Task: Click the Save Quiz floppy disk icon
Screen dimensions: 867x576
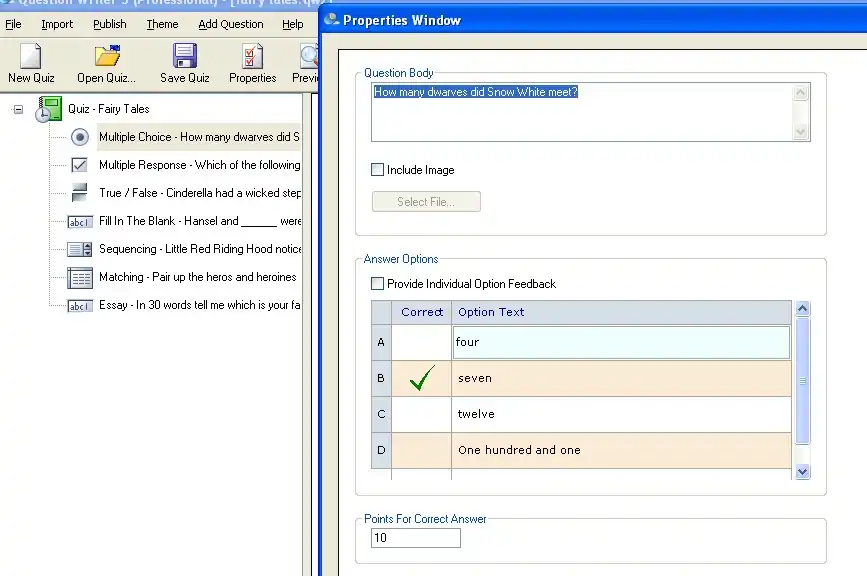Action: (x=184, y=58)
